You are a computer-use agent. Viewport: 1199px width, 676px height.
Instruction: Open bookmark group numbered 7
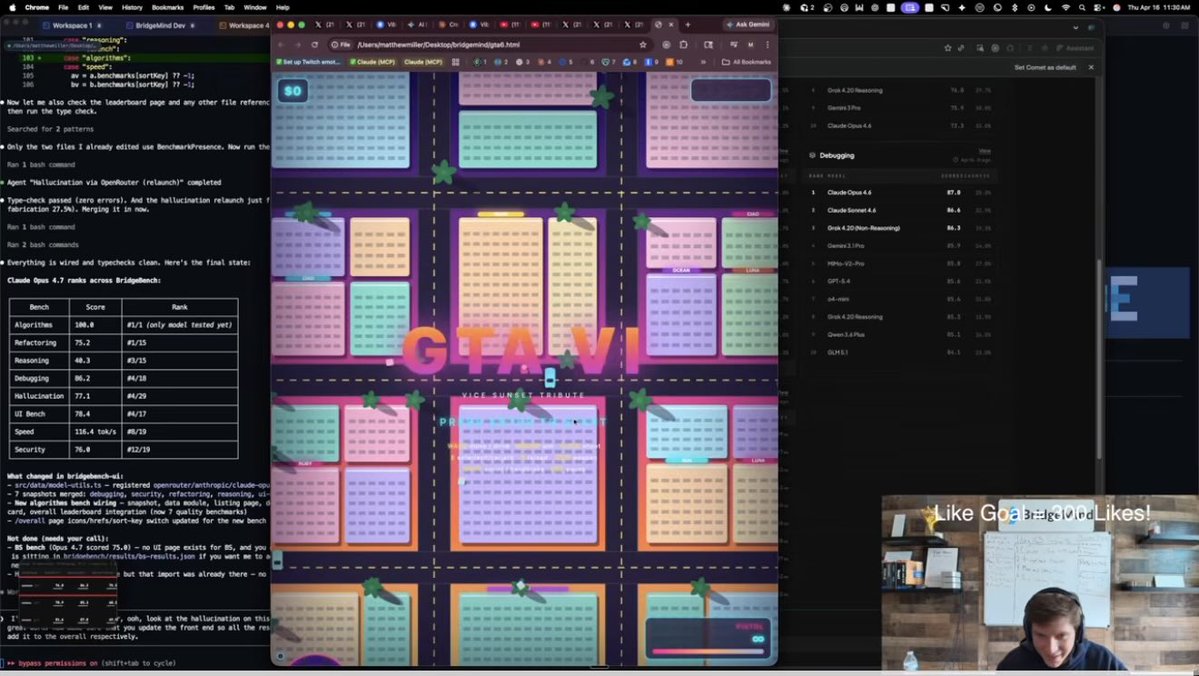coord(609,62)
